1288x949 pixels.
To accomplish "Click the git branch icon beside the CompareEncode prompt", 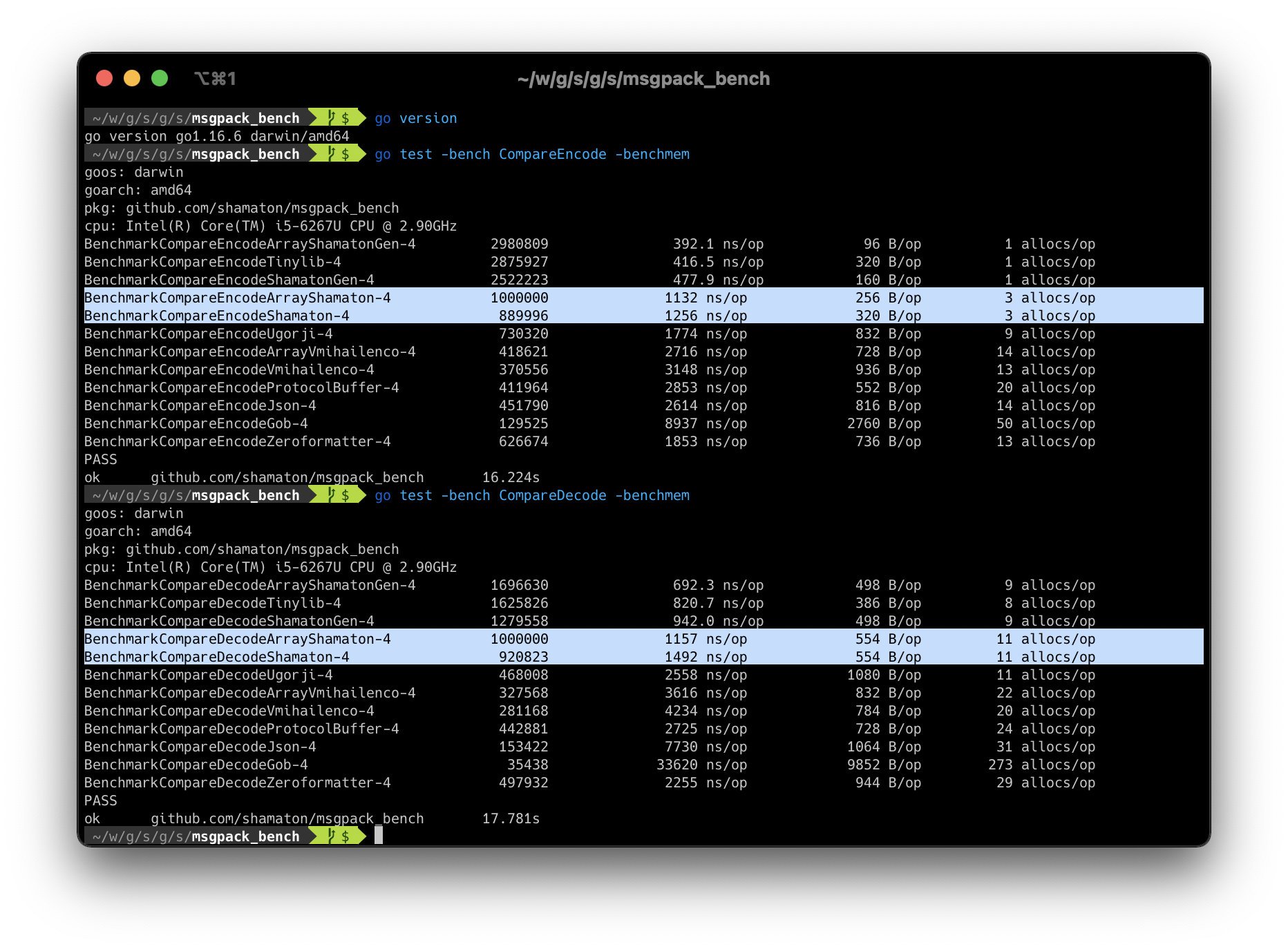I will [x=332, y=154].
